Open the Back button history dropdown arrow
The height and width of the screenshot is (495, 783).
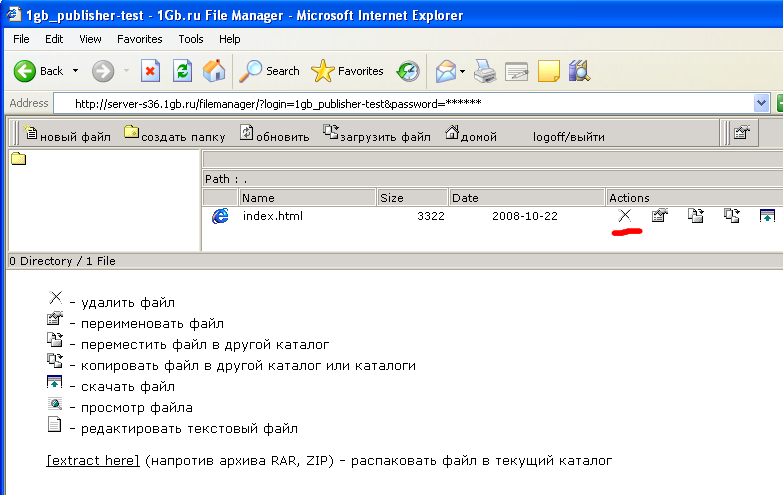[73, 71]
